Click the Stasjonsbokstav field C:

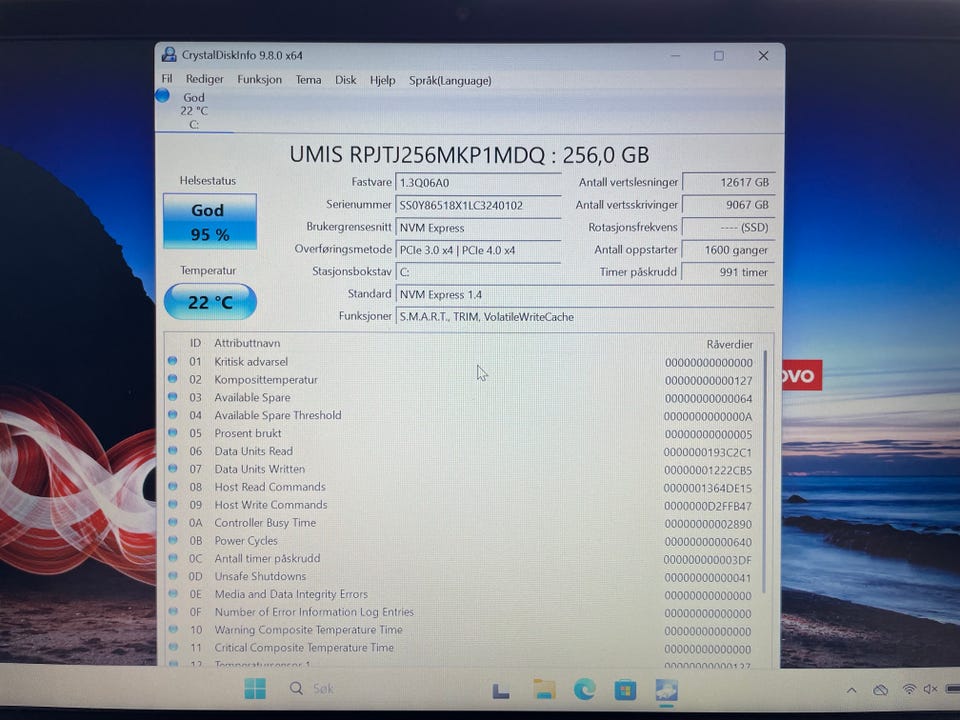click(478, 272)
